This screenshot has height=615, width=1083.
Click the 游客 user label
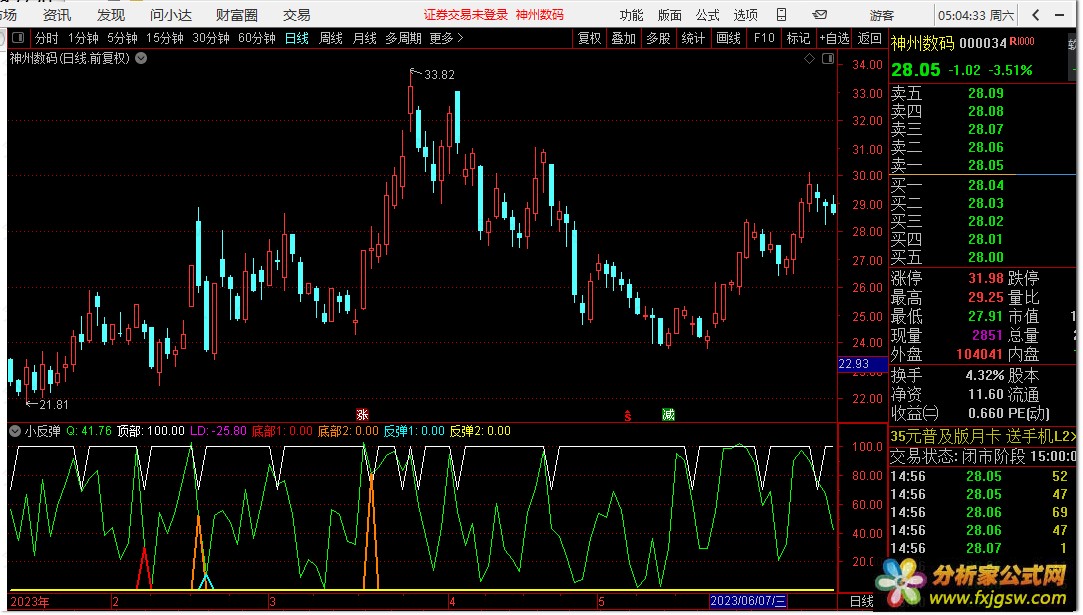881,15
